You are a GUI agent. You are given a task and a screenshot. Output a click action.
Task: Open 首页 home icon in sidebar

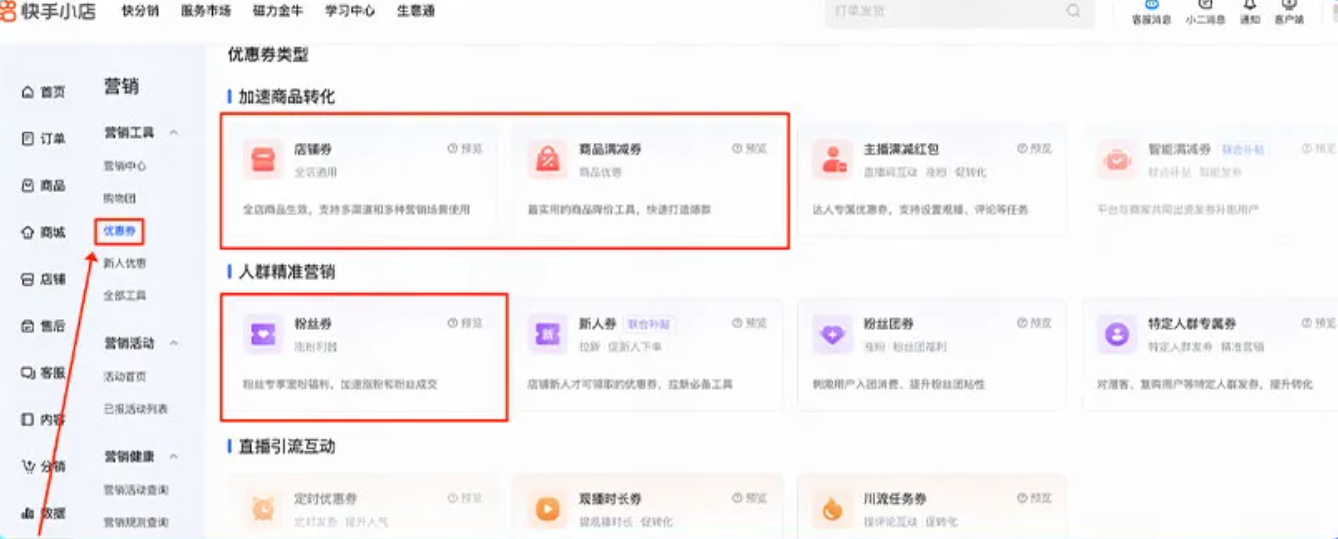pos(28,92)
